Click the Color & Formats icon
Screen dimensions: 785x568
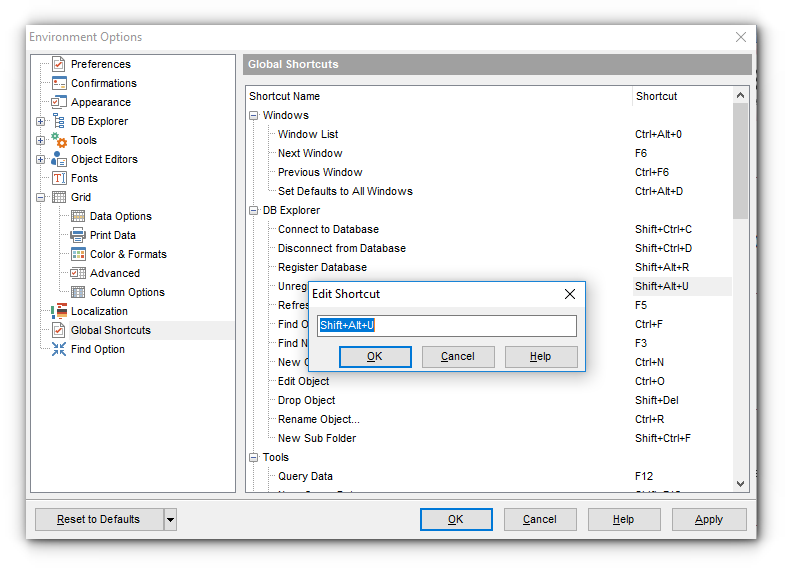(78, 254)
